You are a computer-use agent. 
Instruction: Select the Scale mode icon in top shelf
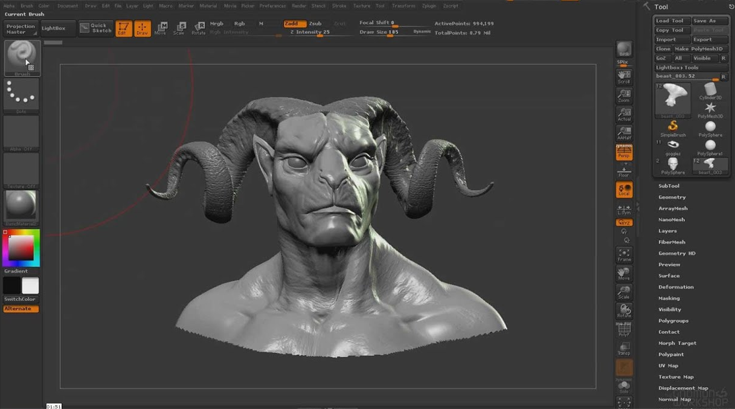point(180,29)
